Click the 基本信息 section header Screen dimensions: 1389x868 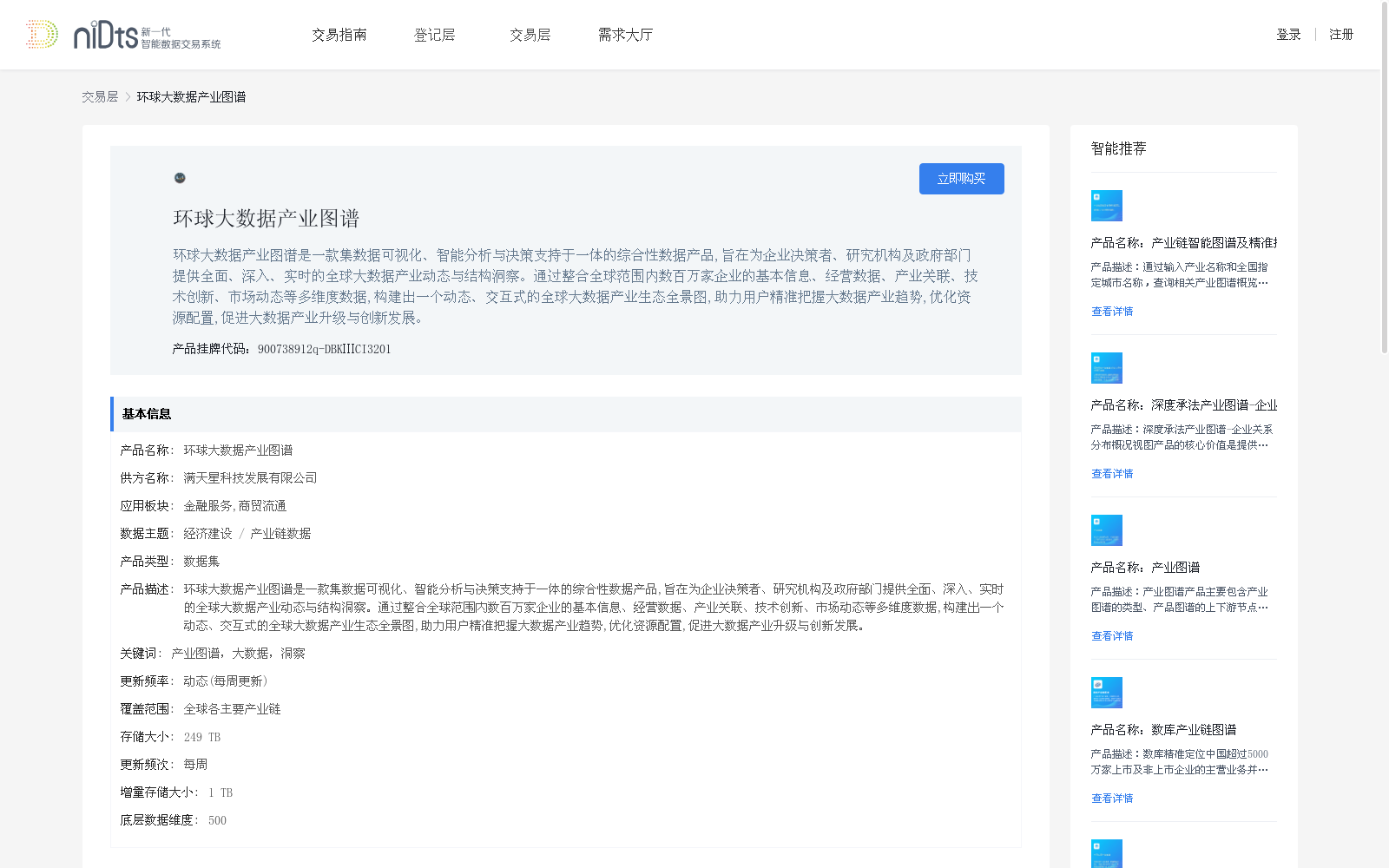[566, 414]
